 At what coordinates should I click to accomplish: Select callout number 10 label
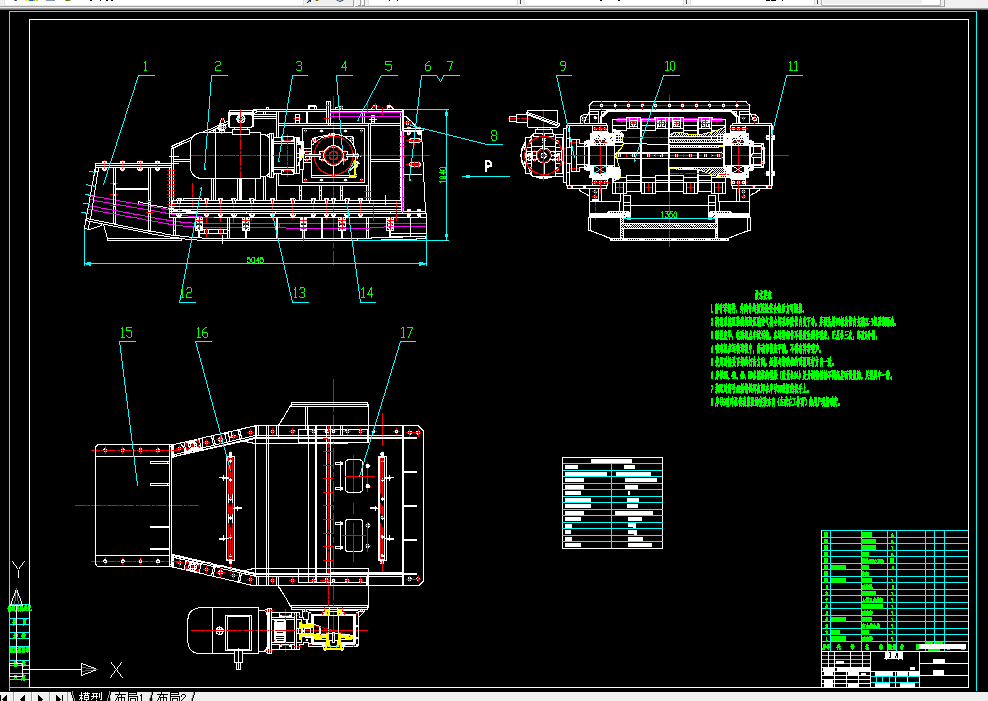pos(670,66)
